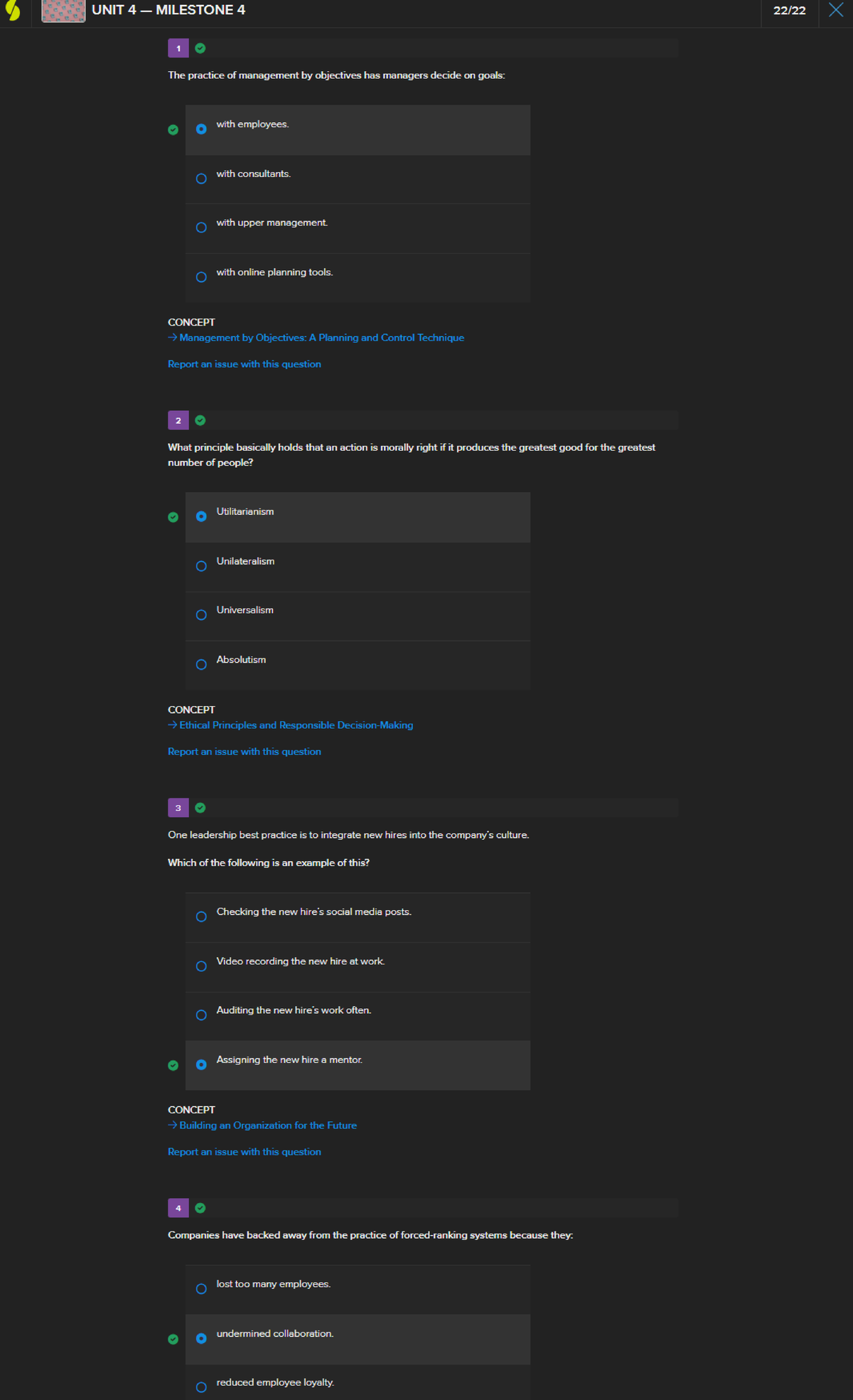Click the course thumbnail beside Unit 4 title
This screenshot has width=853, height=1400.
[63, 11]
